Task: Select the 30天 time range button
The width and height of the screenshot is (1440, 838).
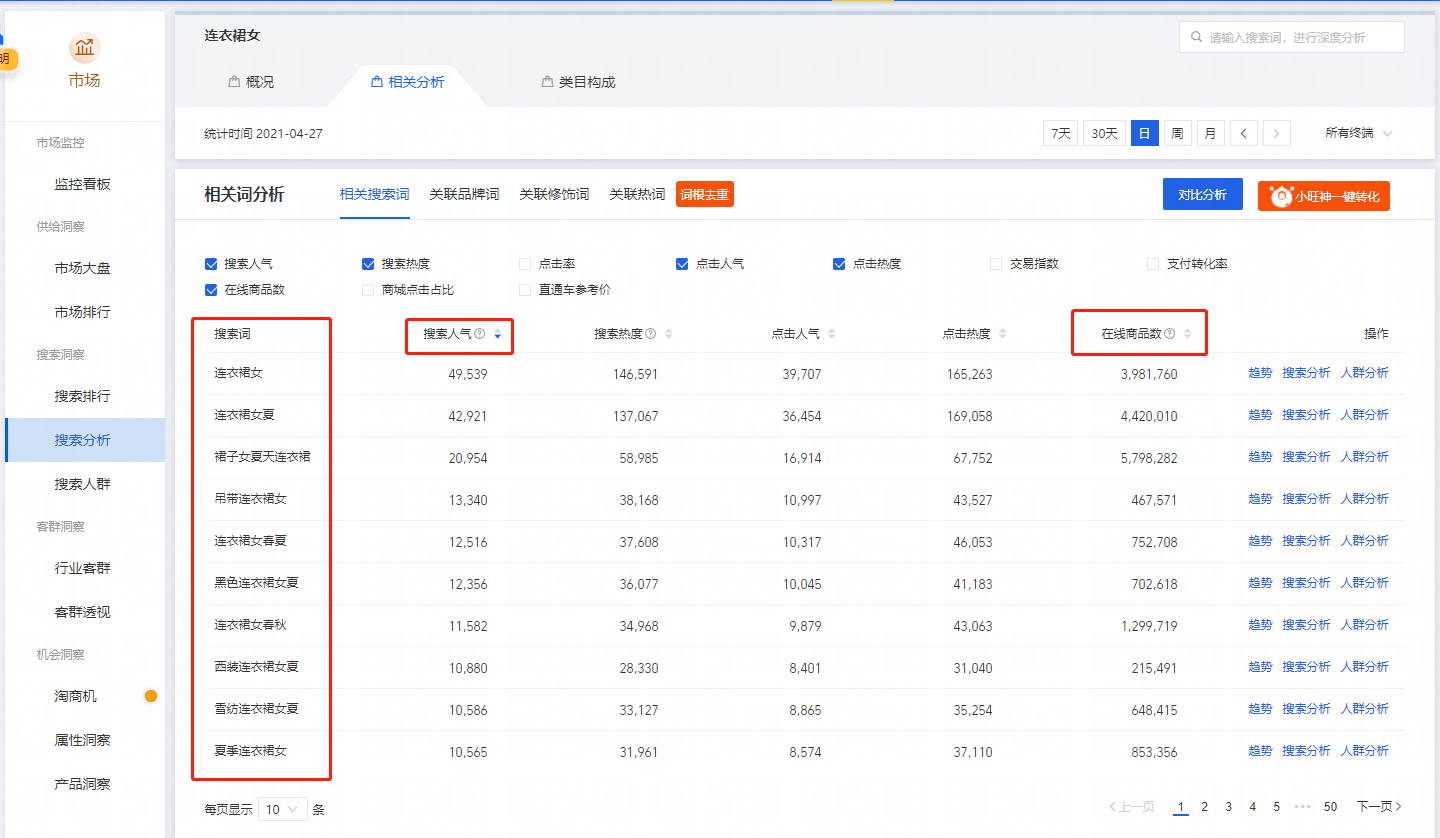Action: click(x=1104, y=133)
